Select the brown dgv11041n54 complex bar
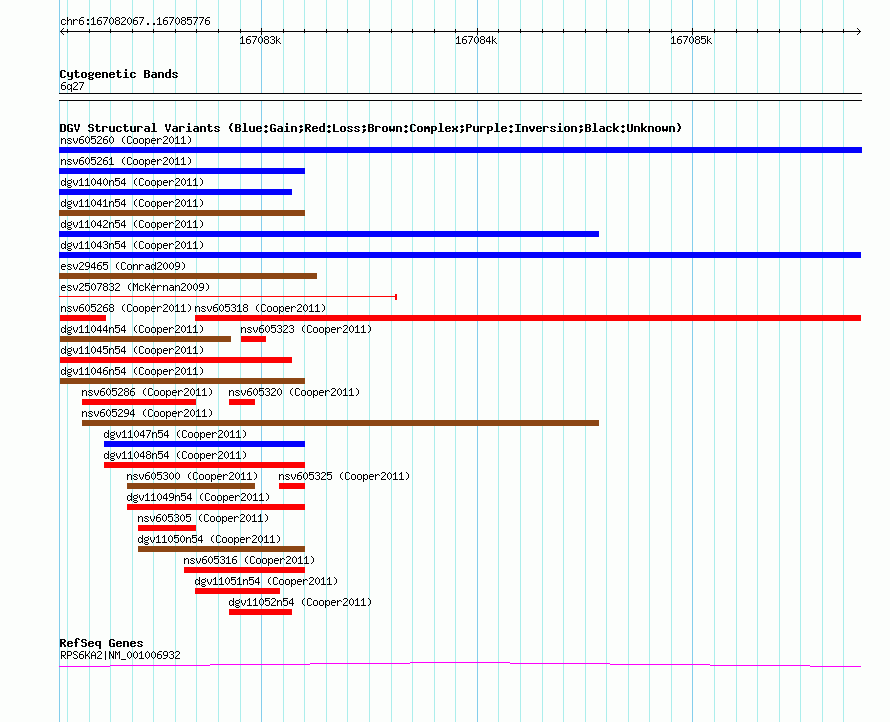Screen dimensions: 890x722 click(182, 213)
